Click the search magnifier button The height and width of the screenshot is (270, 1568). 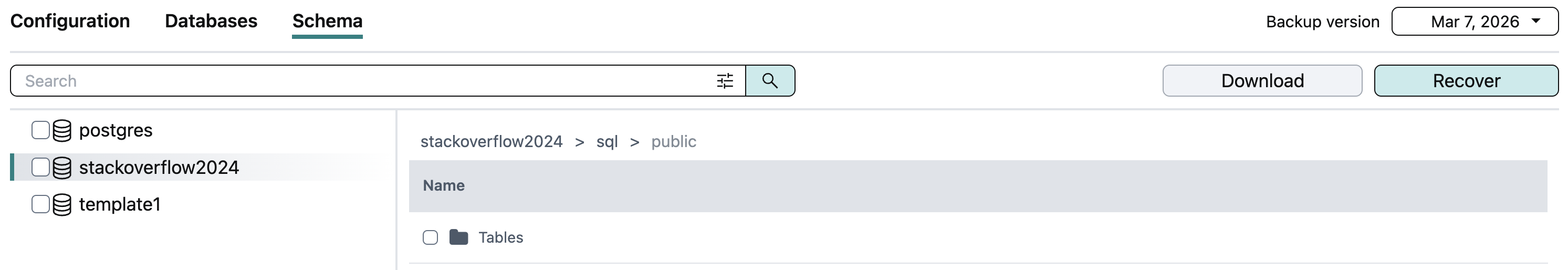[x=770, y=81]
